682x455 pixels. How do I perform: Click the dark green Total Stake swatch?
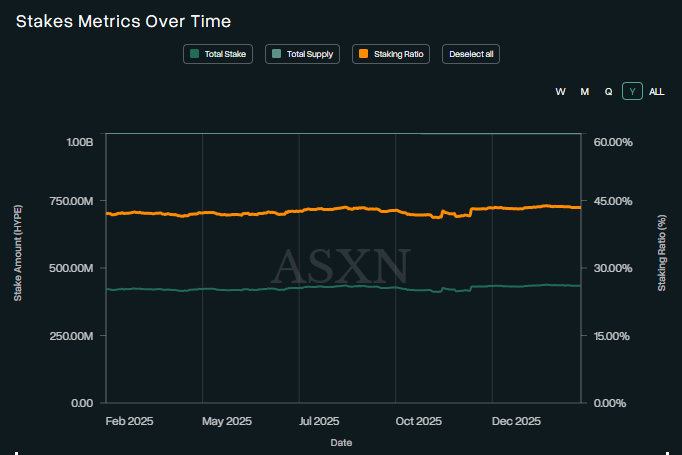(195, 54)
